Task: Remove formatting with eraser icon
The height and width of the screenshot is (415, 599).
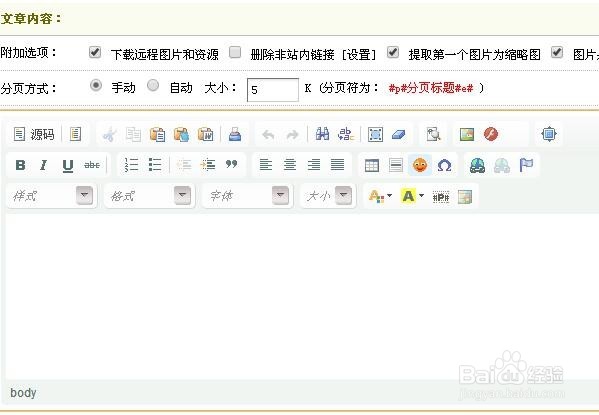Action: [398, 135]
